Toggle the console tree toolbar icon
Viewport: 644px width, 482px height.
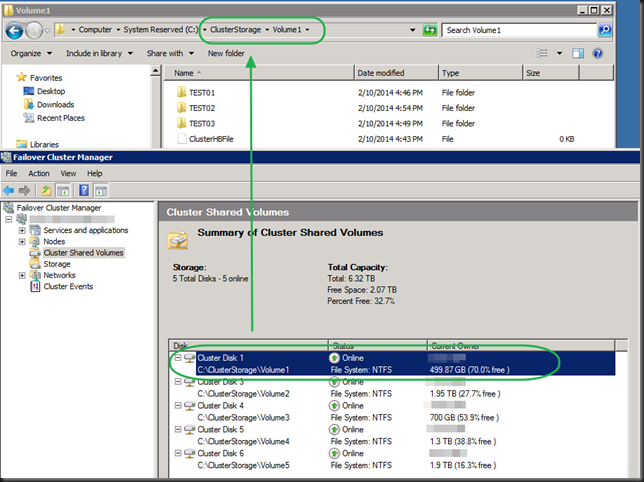click(63, 191)
